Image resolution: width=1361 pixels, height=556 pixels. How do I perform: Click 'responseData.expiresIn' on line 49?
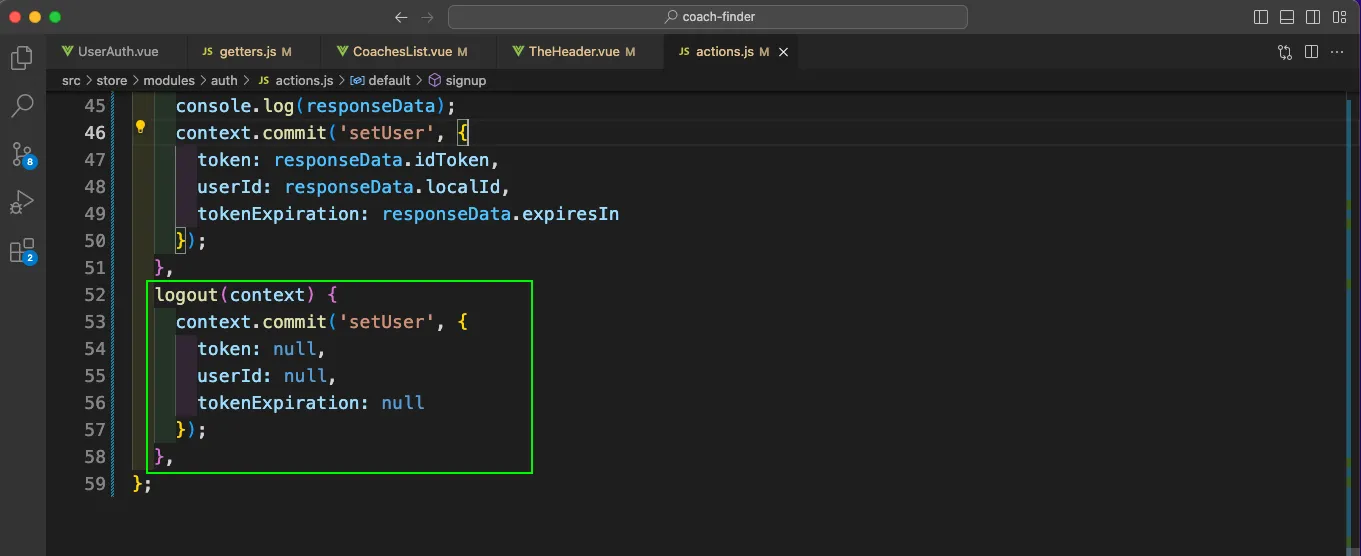pos(501,214)
